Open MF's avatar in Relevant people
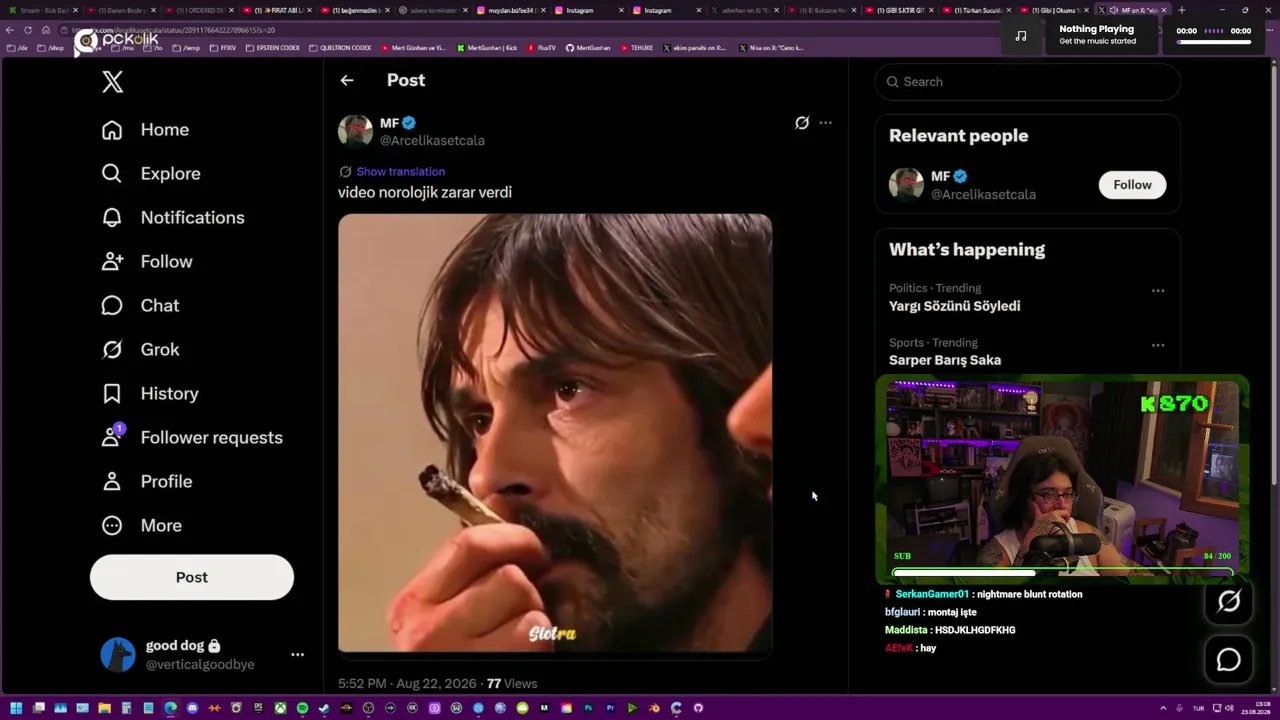Viewport: 1280px width, 720px height. [x=906, y=185]
